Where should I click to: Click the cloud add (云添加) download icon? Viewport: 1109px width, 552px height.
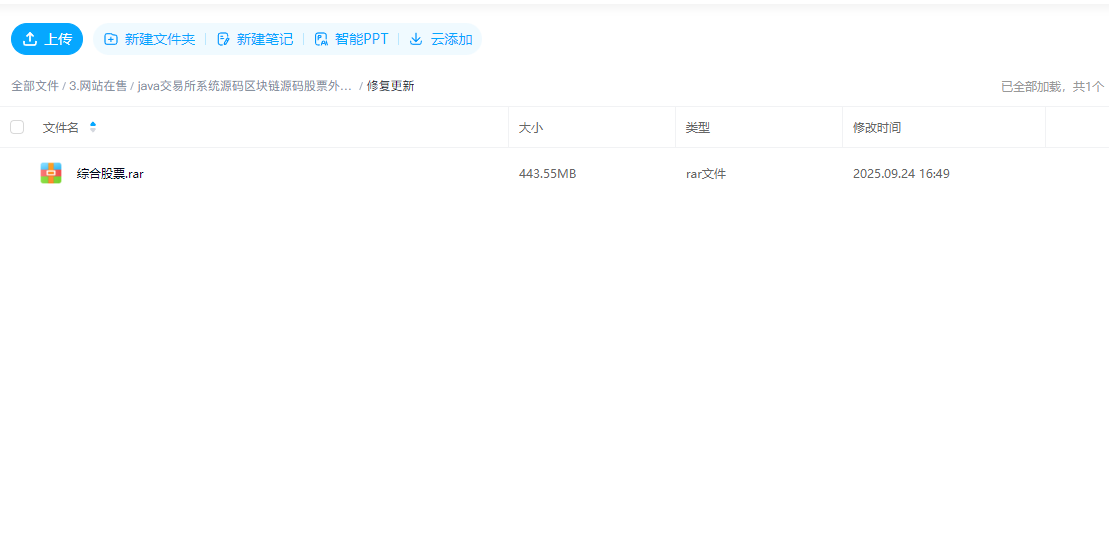click(x=416, y=39)
